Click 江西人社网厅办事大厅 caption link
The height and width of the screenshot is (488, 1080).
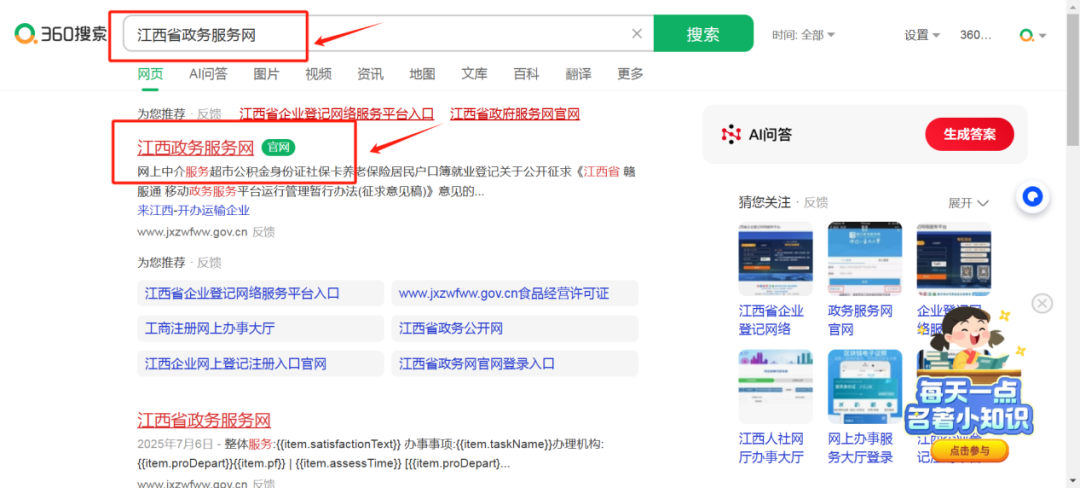[771, 448]
